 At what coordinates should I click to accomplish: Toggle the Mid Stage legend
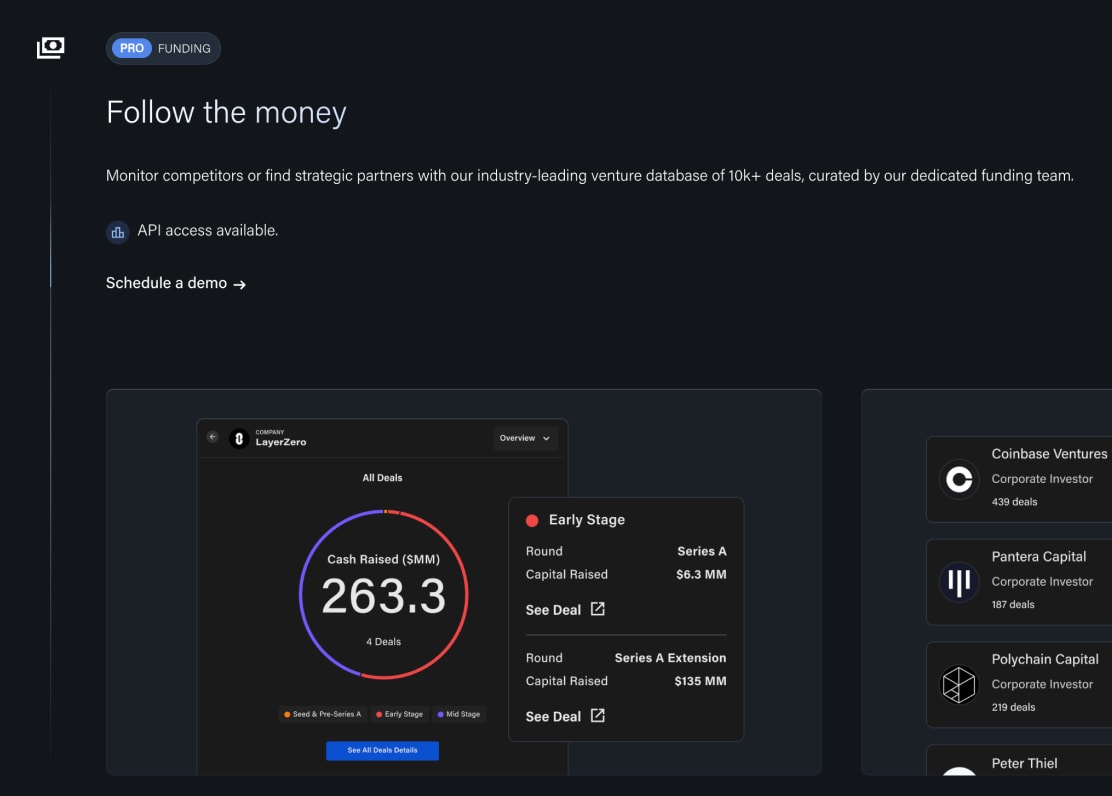coord(458,714)
